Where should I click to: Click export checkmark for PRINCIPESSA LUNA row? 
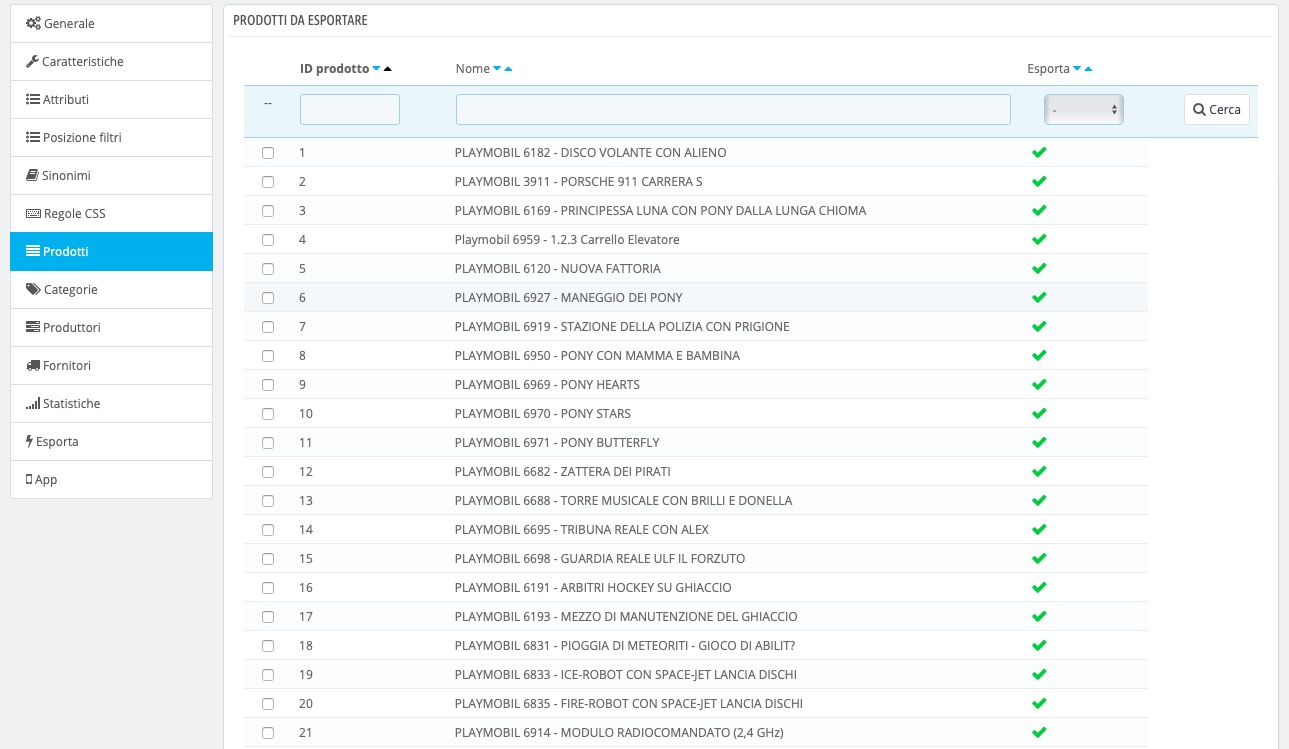point(1039,211)
